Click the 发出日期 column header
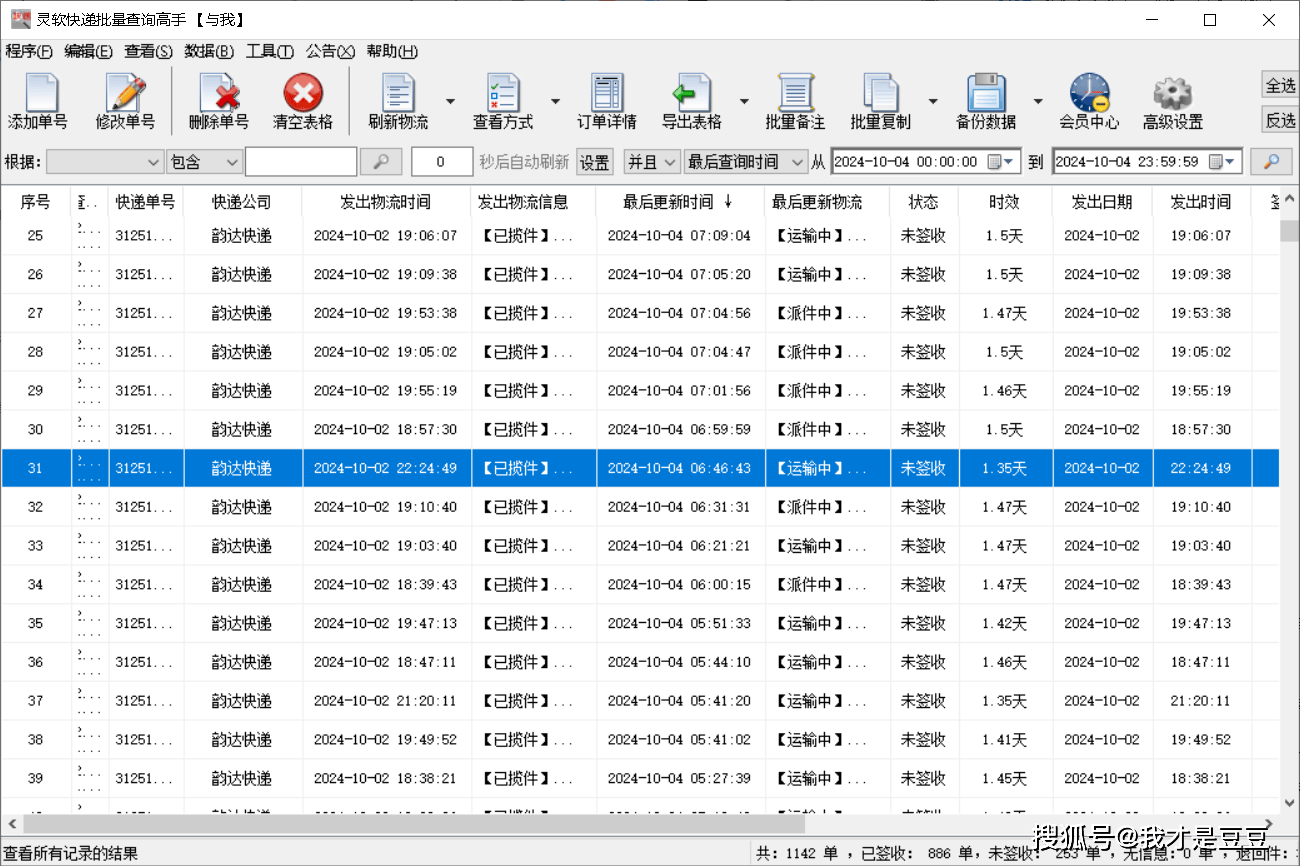Screen dimensions: 1300x866 1102,202
